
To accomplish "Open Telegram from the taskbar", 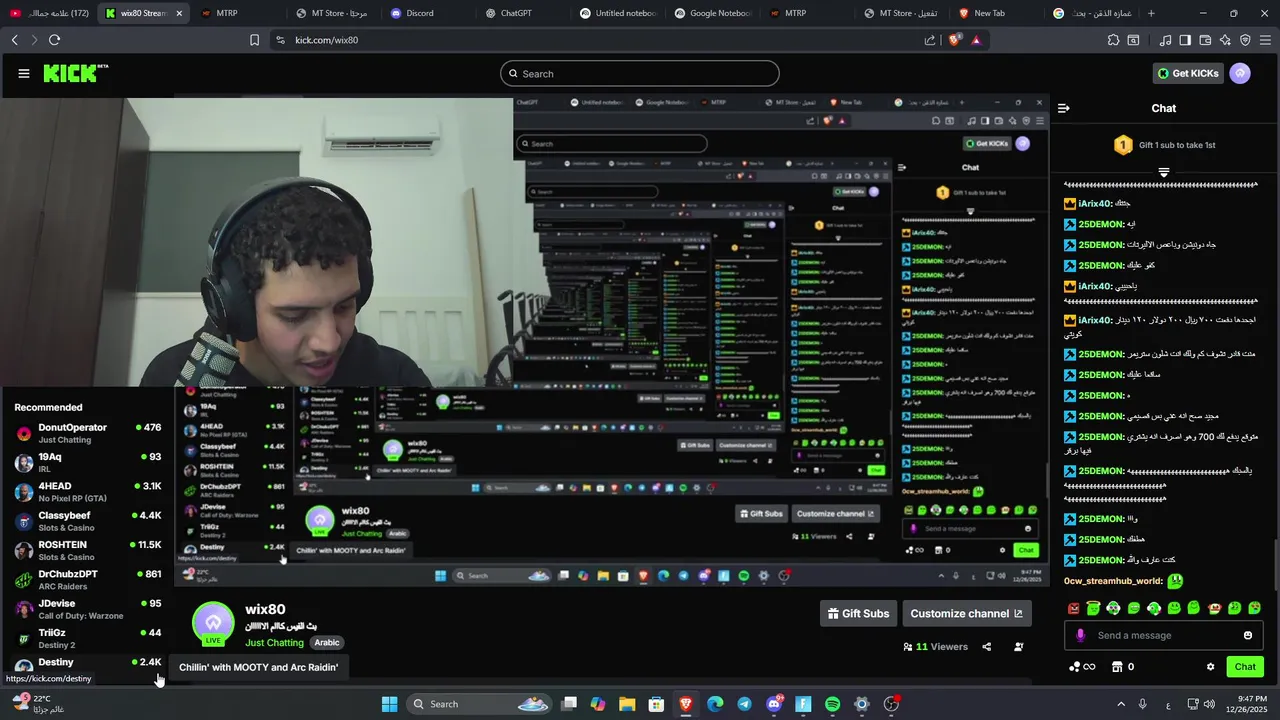I will tap(744, 704).
